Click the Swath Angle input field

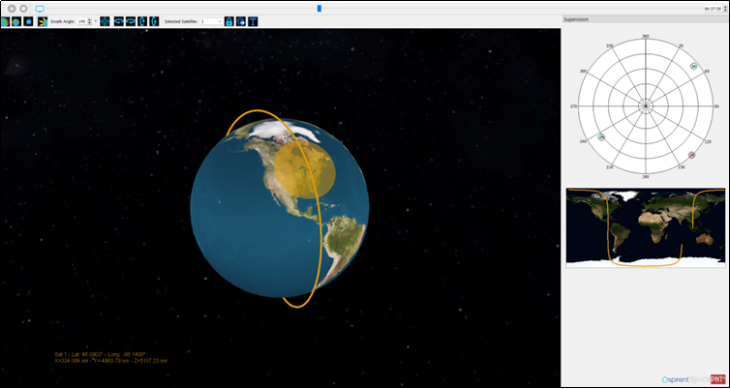pyautogui.click(x=82, y=21)
